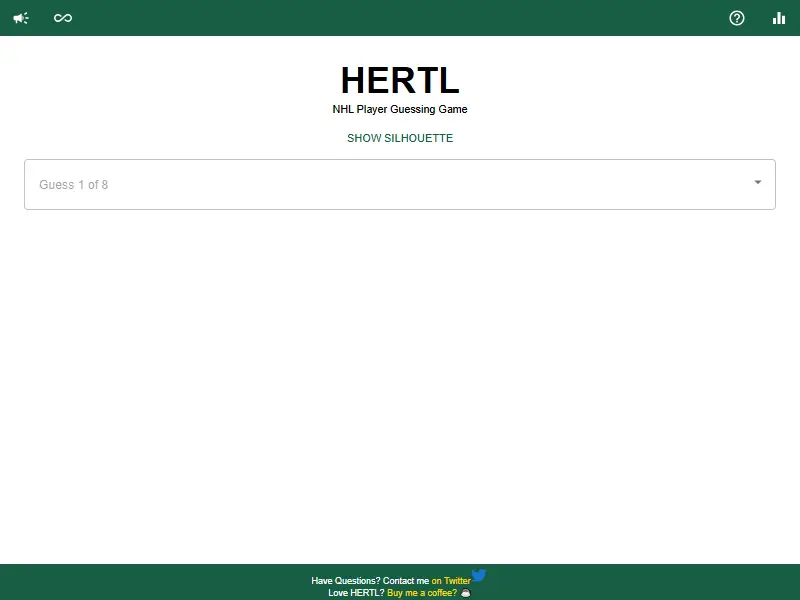Viewport: 800px width, 600px height.
Task: Follow the 'Buy me a coffee?' link
Action: pyautogui.click(x=422, y=593)
